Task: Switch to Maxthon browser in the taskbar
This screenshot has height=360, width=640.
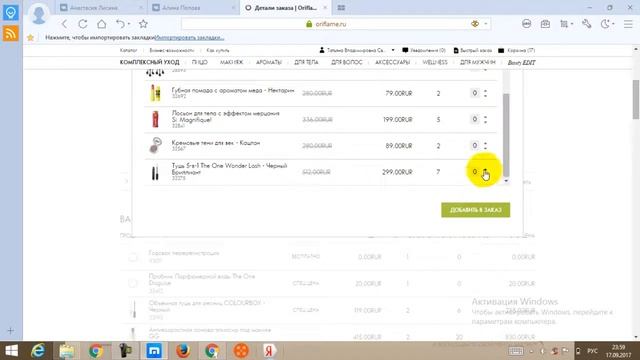Action: (154, 351)
